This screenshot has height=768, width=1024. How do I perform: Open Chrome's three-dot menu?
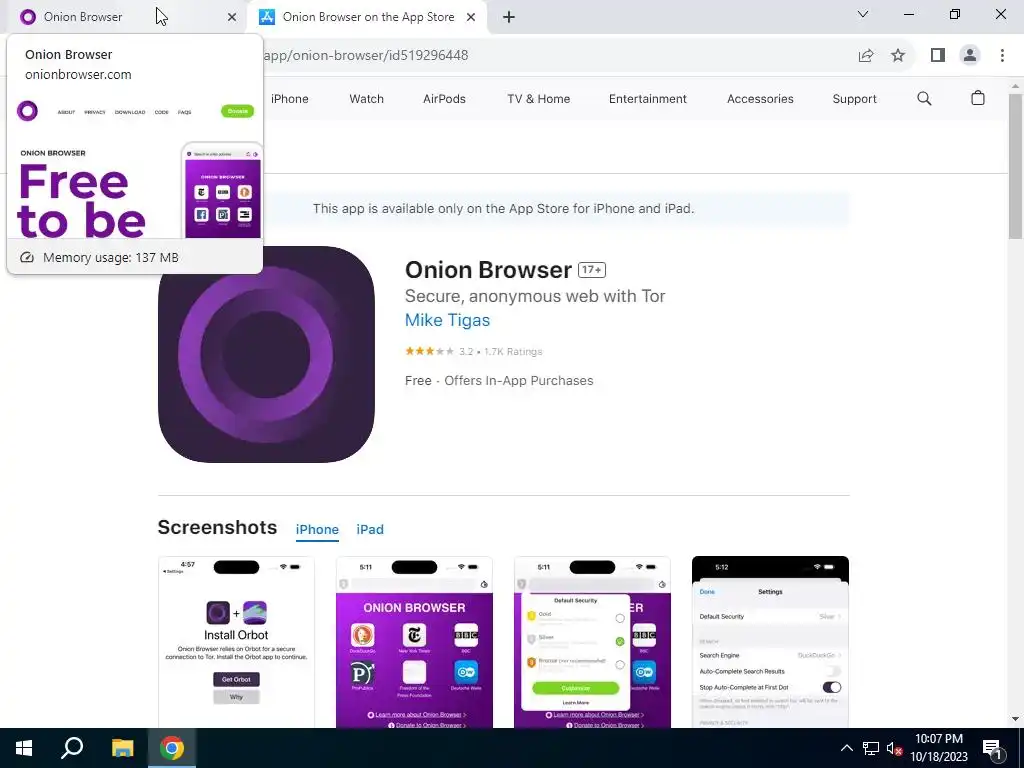click(x=1002, y=56)
